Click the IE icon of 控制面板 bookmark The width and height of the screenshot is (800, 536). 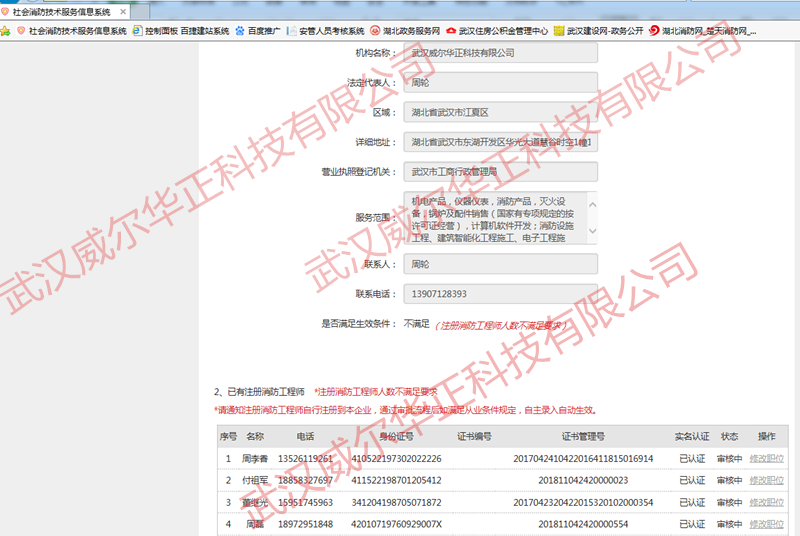click(137, 31)
